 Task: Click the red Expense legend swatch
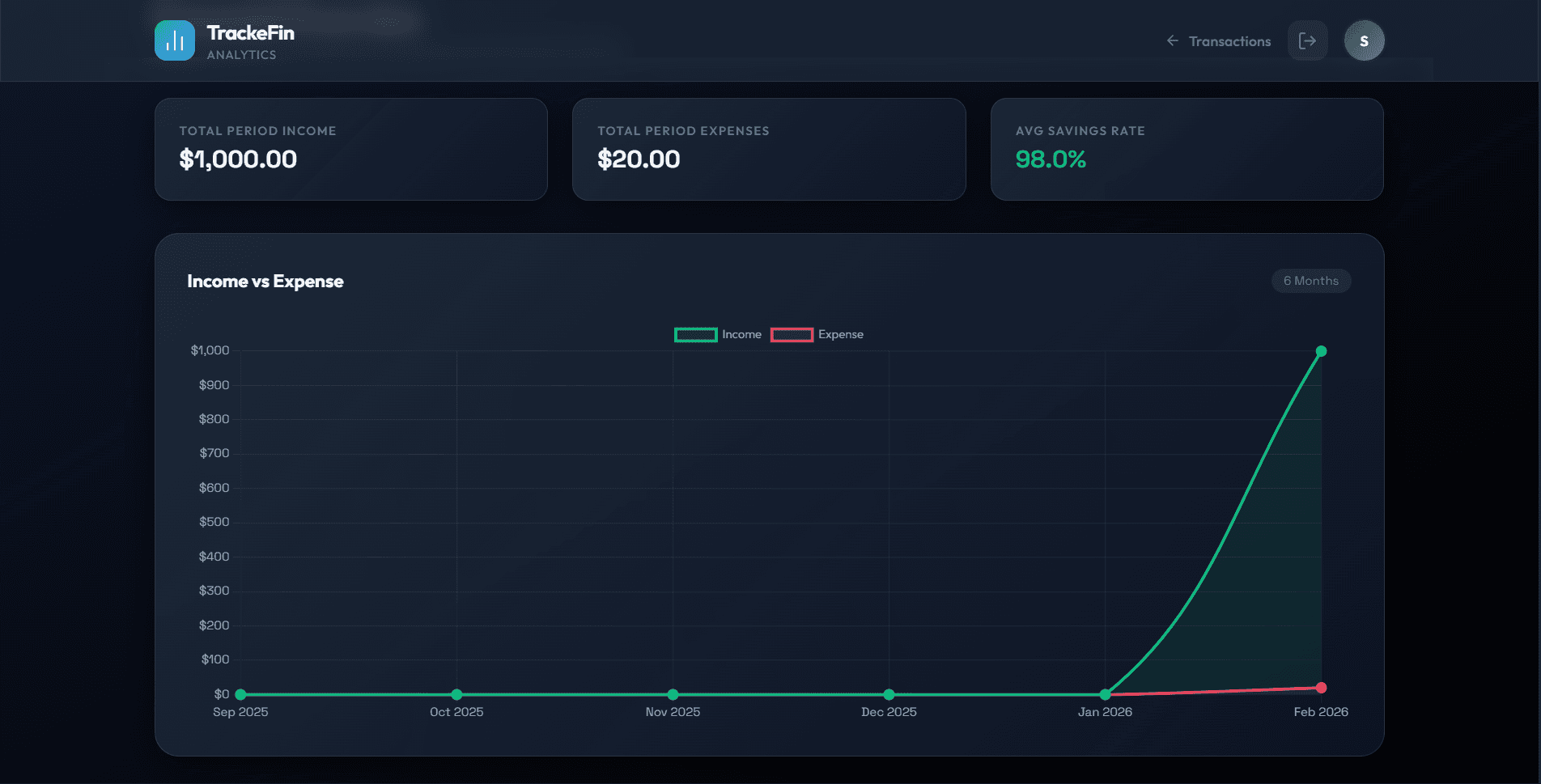click(792, 334)
